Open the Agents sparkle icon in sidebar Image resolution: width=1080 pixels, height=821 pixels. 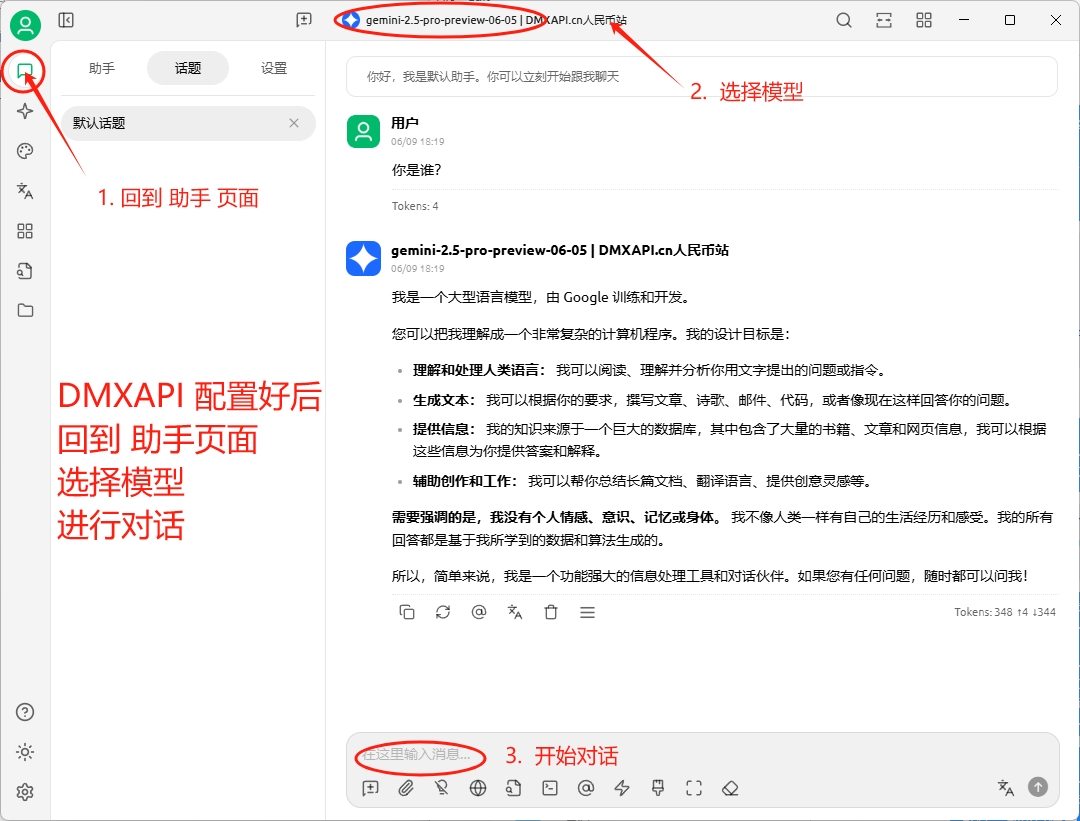(25, 111)
